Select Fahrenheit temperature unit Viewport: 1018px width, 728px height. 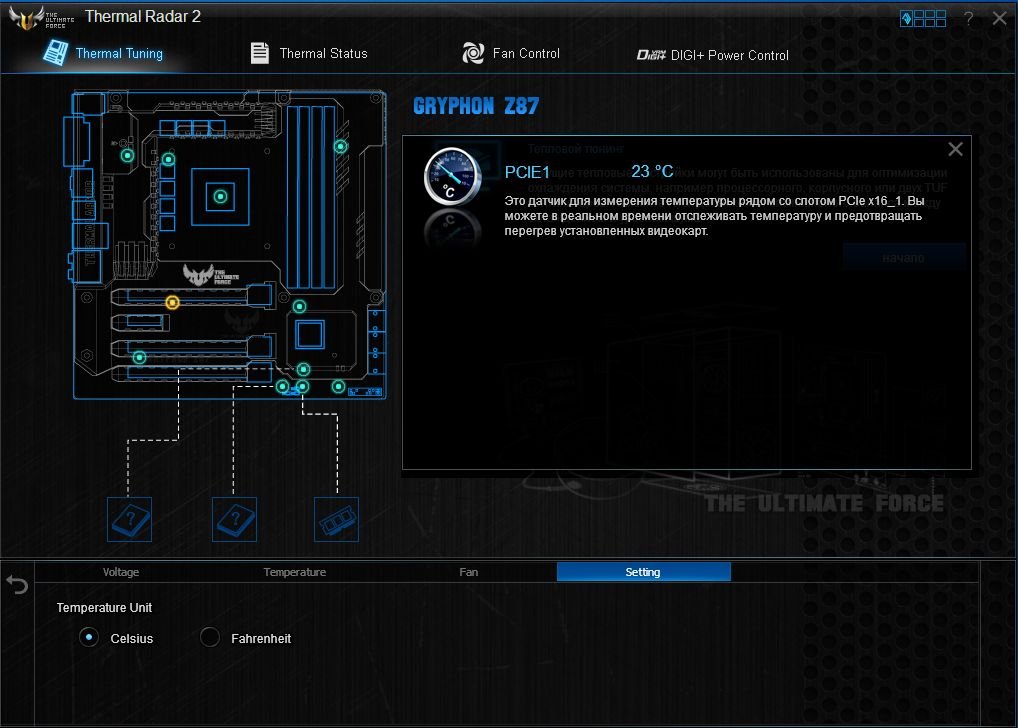point(210,638)
